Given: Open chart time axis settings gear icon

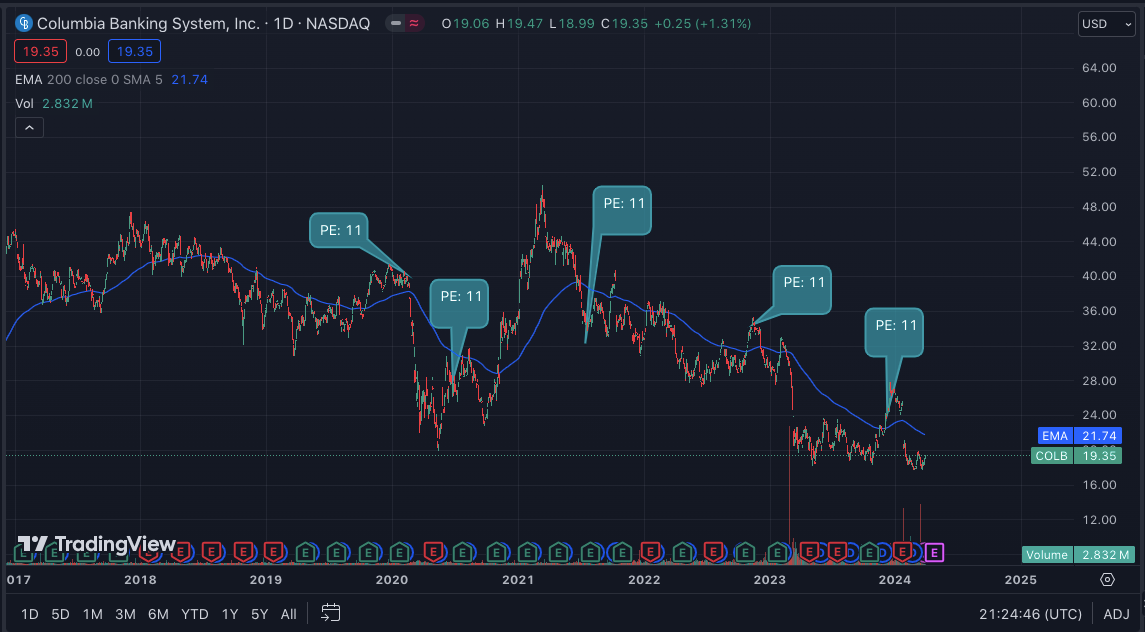Looking at the screenshot, I should click(1107, 580).
